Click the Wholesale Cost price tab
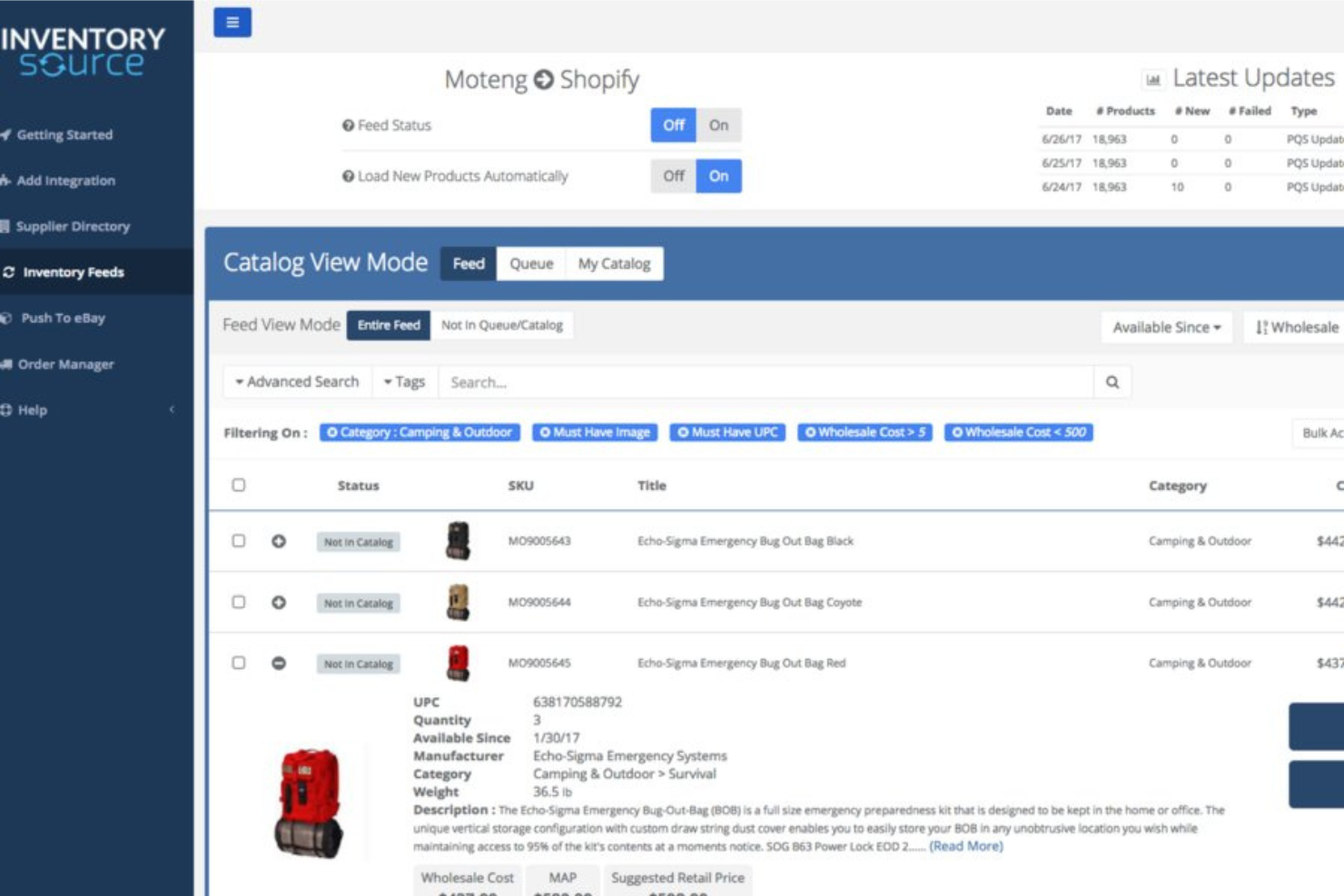Image resolution: width=1344 pixels, height=896 pixels. (467, 879)
